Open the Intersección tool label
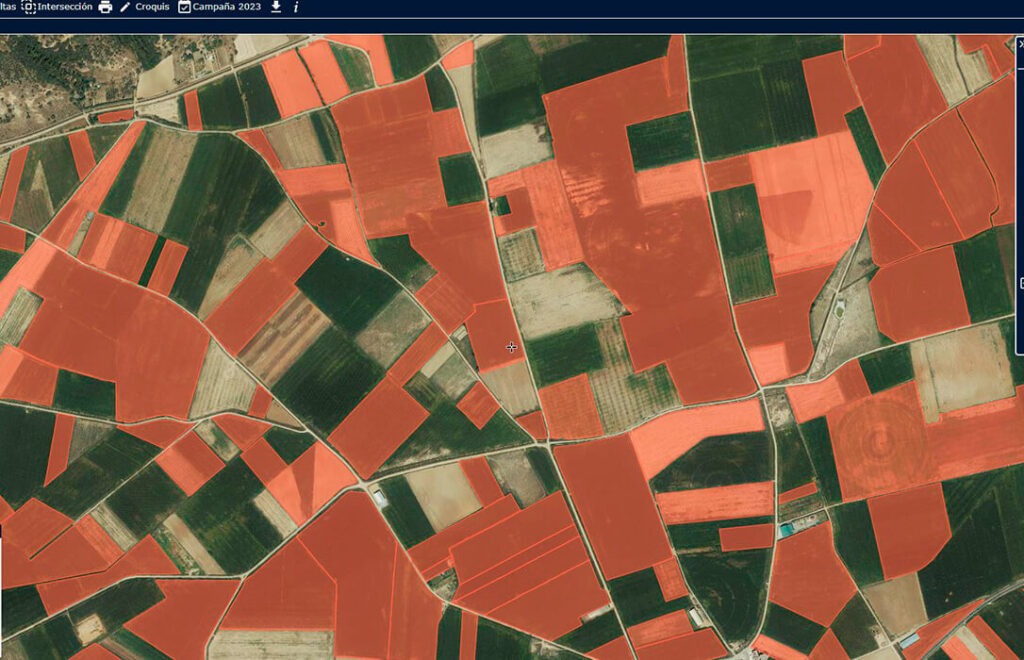 pyautogui.click(x=66, y=7)
